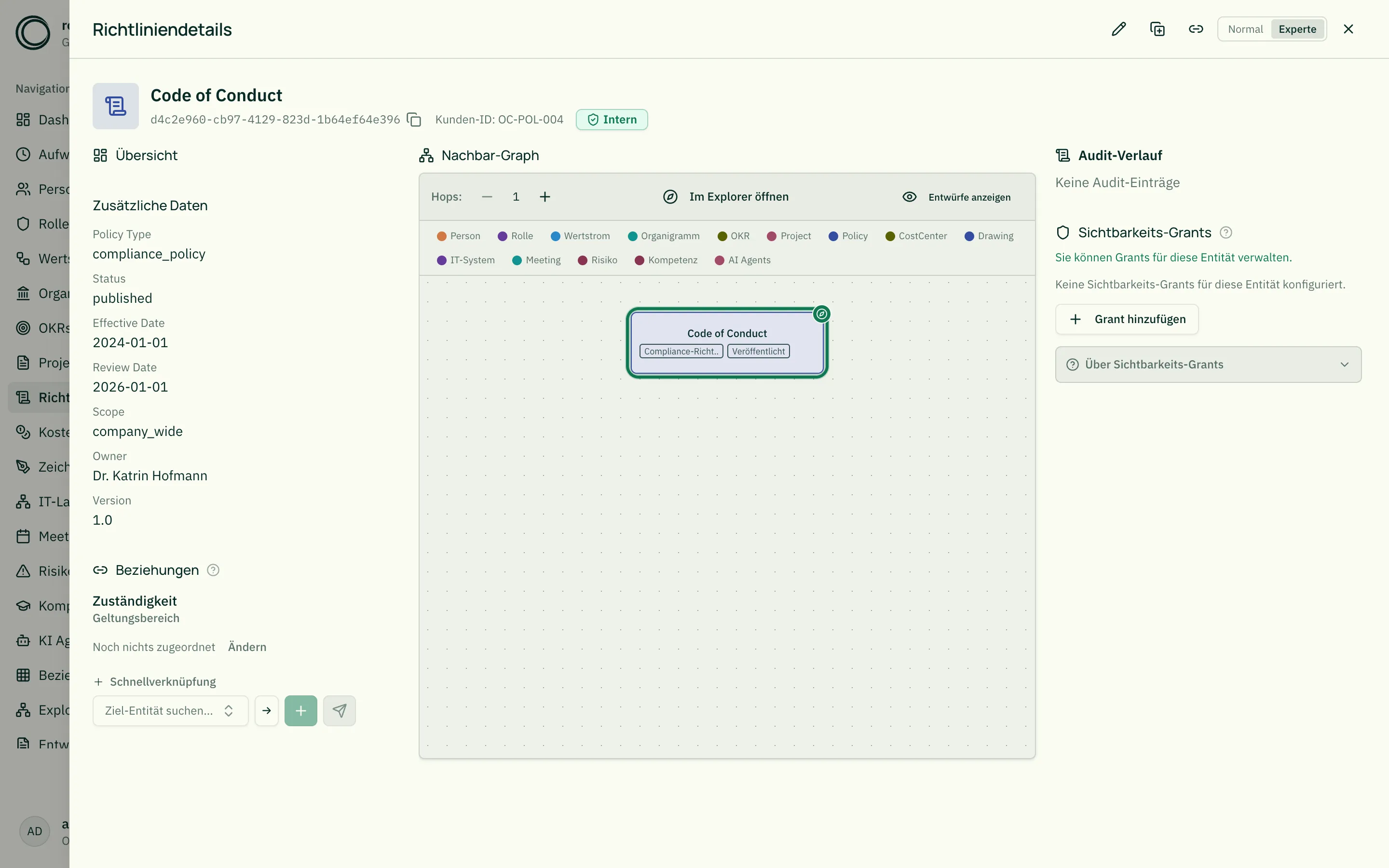Click the green plus add link button
Viewport: 1389px width, 868px height.
(x=301, y=711)
